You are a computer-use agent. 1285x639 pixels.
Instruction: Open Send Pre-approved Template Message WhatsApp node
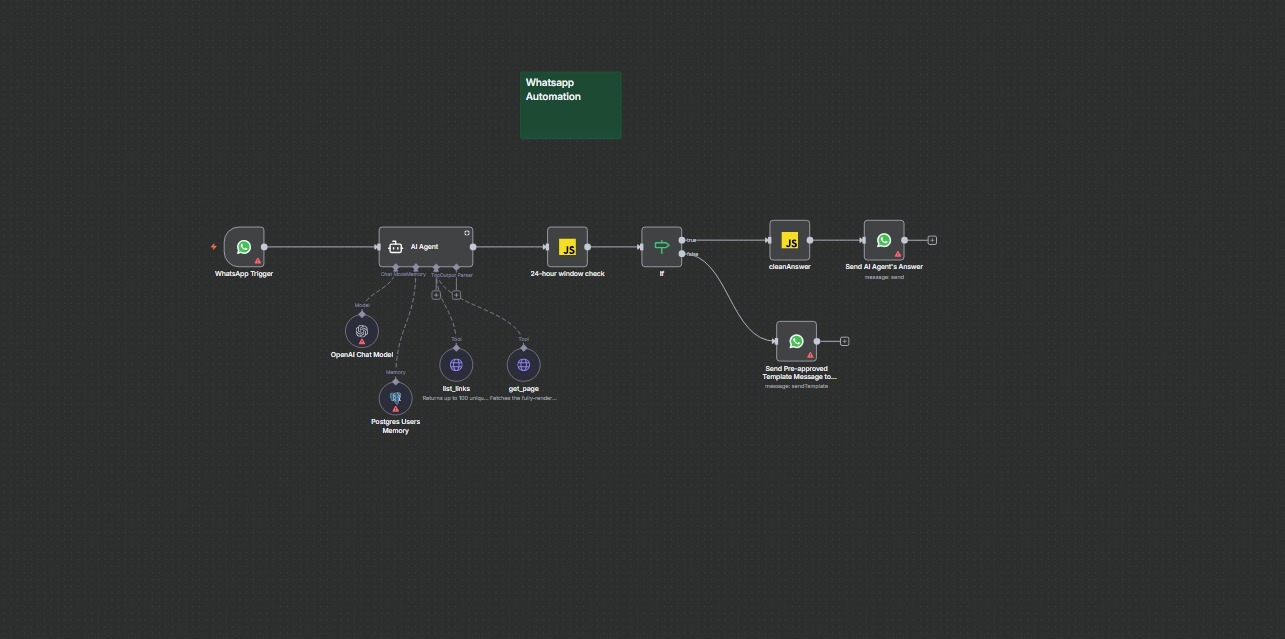coord(796,341)
